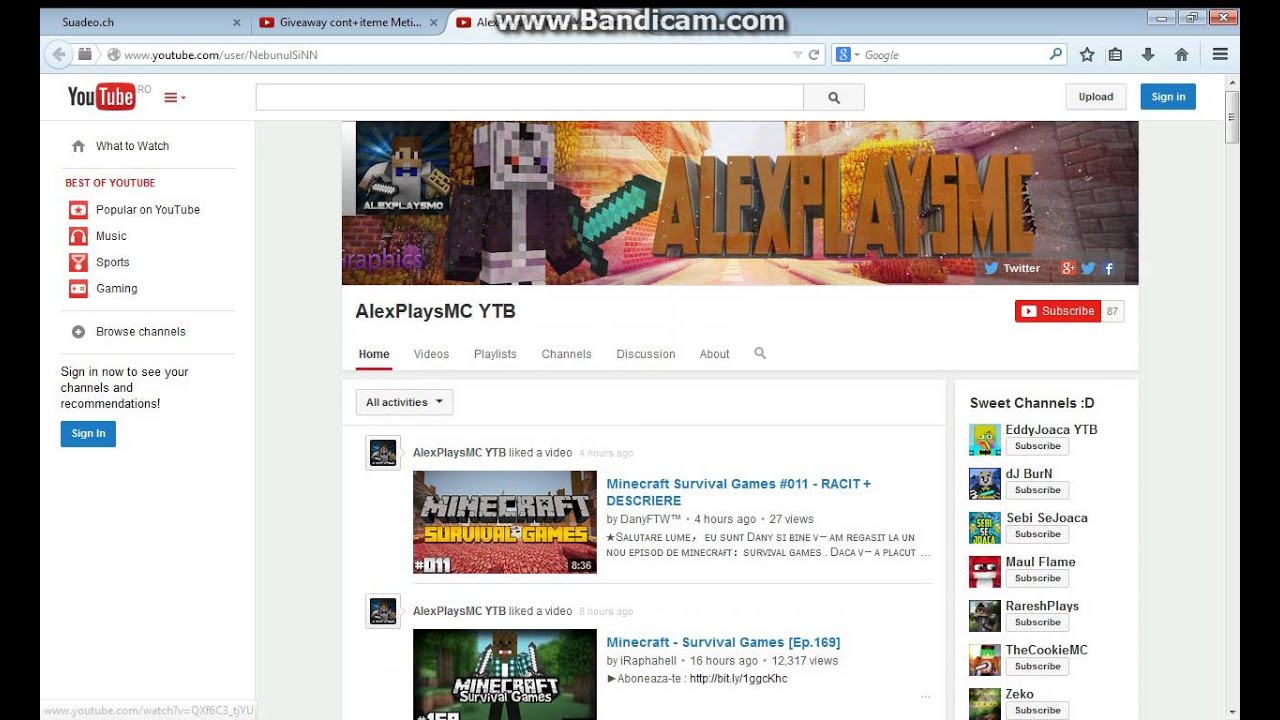This screenshot has height=720, width=1280.
Task: Select the Home channel tab
Action: pos(374,354)
